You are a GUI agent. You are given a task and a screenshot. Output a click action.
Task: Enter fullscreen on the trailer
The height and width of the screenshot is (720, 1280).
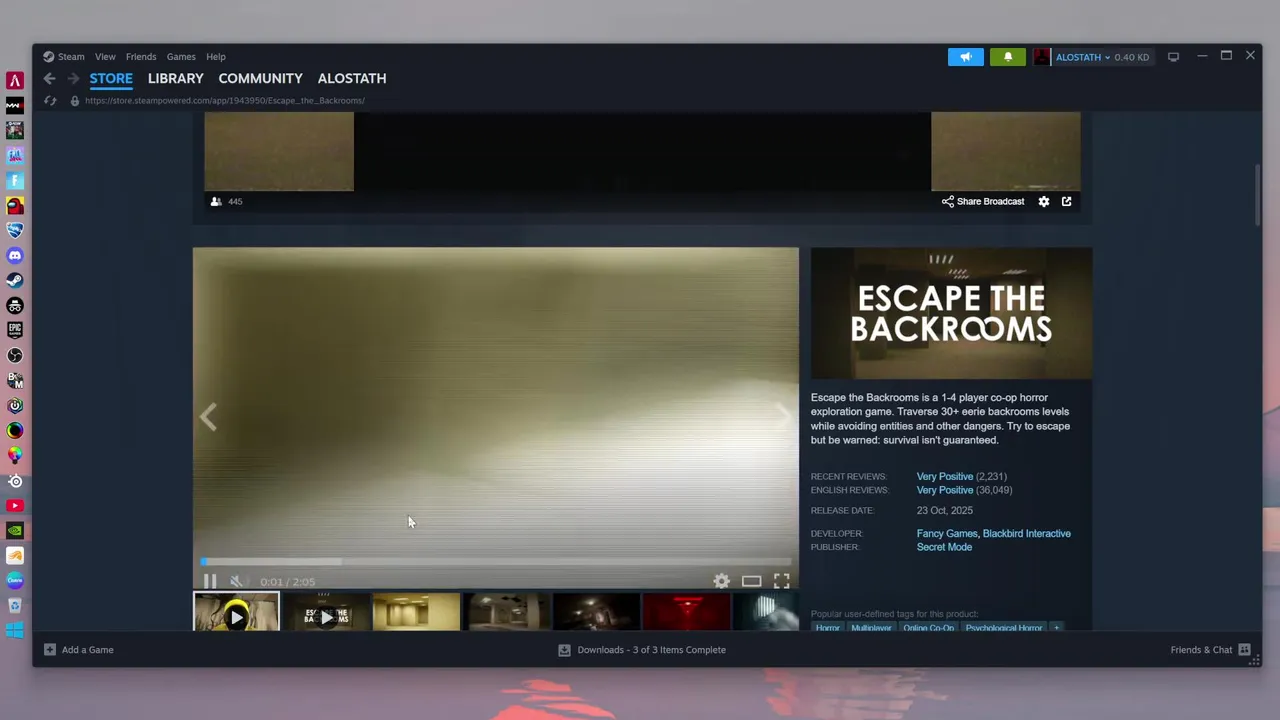click(x=781, y=581)
